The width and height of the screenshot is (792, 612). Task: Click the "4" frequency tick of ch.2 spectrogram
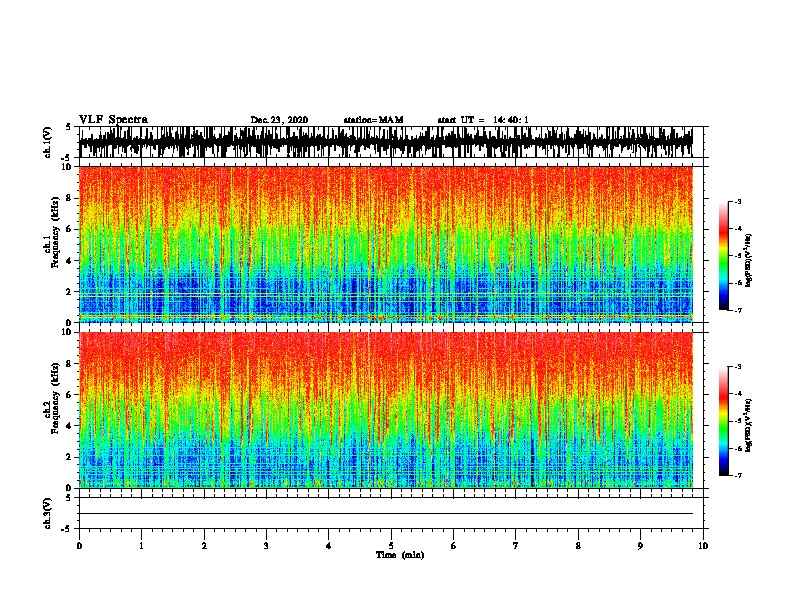(x=70, y=426)
